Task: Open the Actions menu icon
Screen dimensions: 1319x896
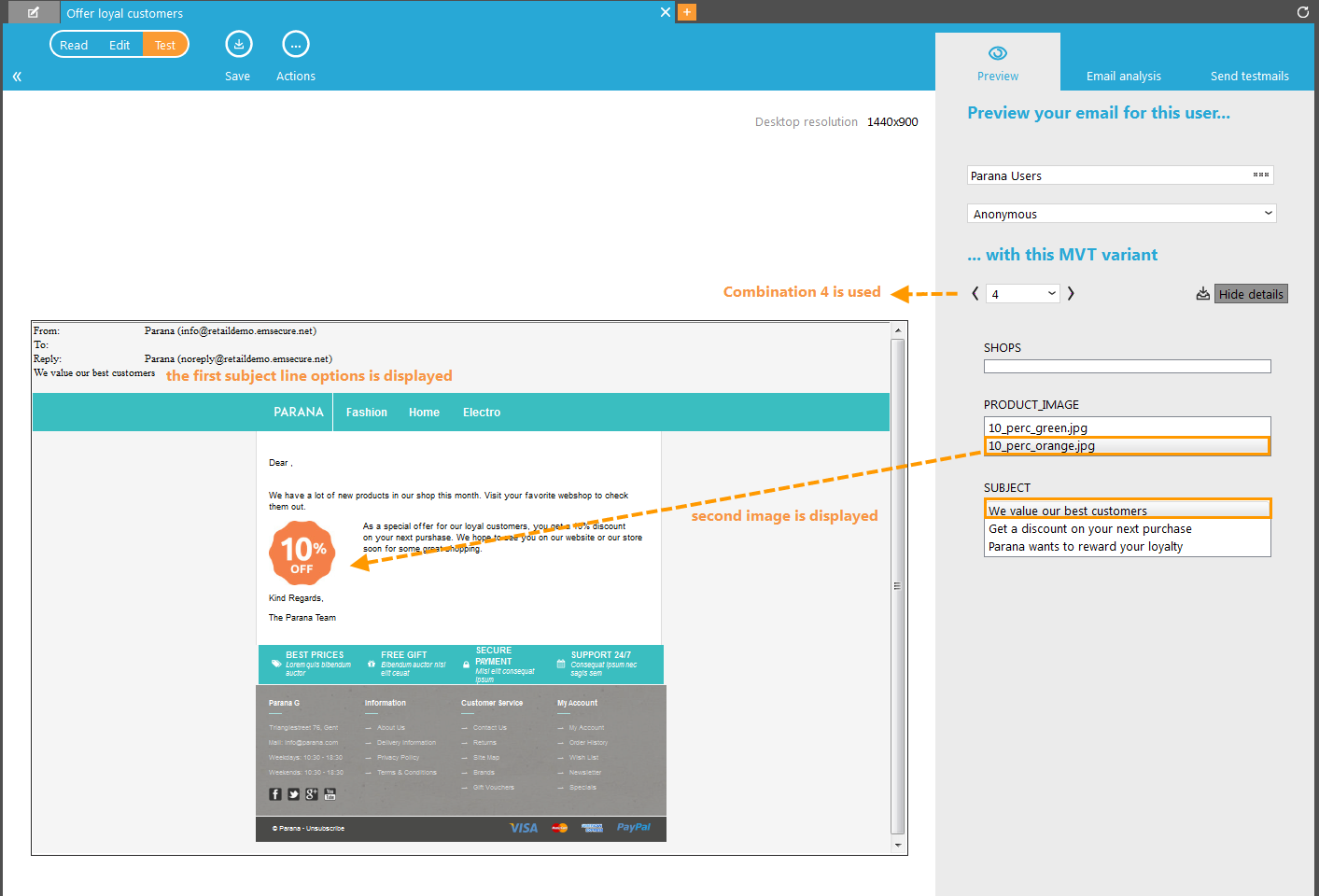Action: (295, 45)
